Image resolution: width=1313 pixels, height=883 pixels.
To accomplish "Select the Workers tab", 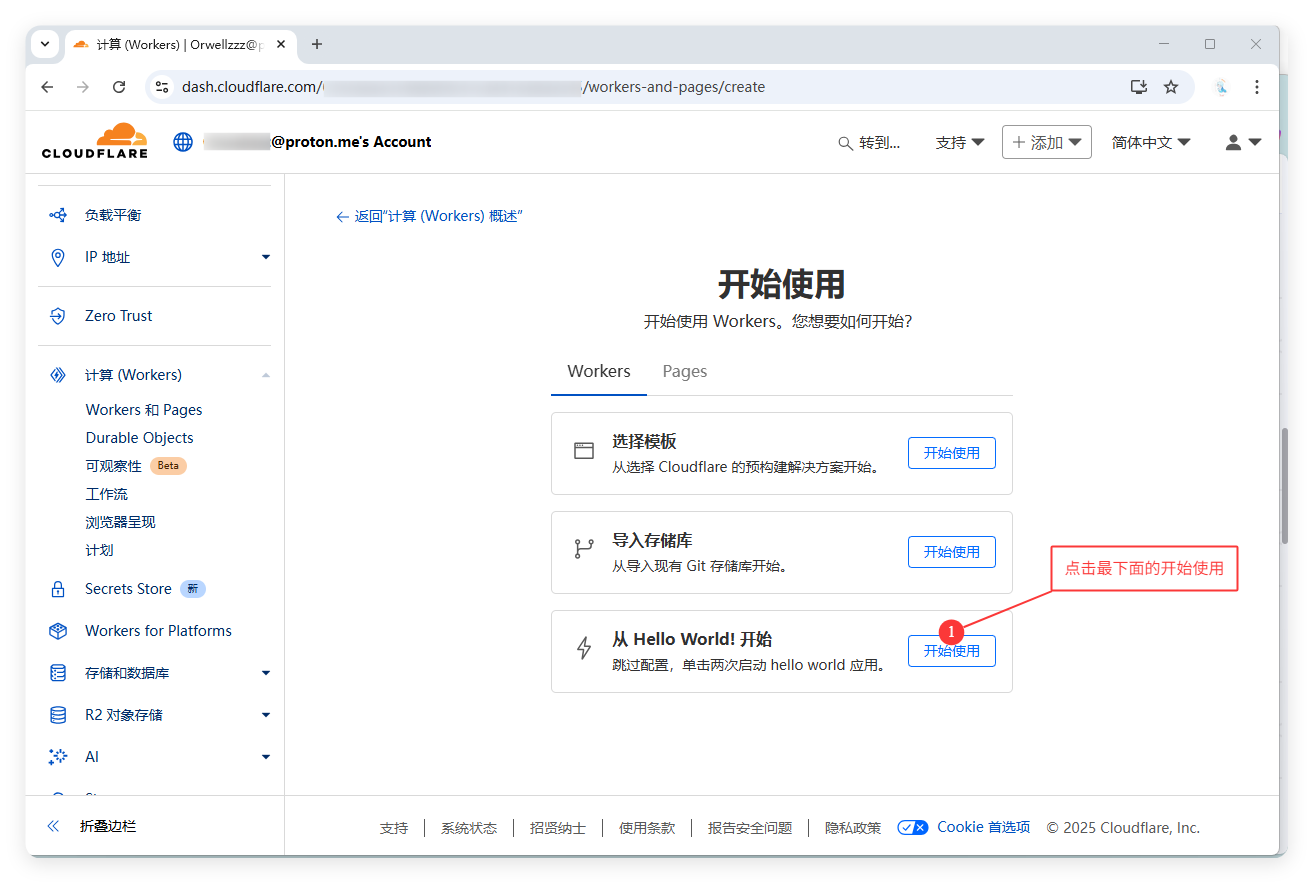I will click(x=598, y=371).
